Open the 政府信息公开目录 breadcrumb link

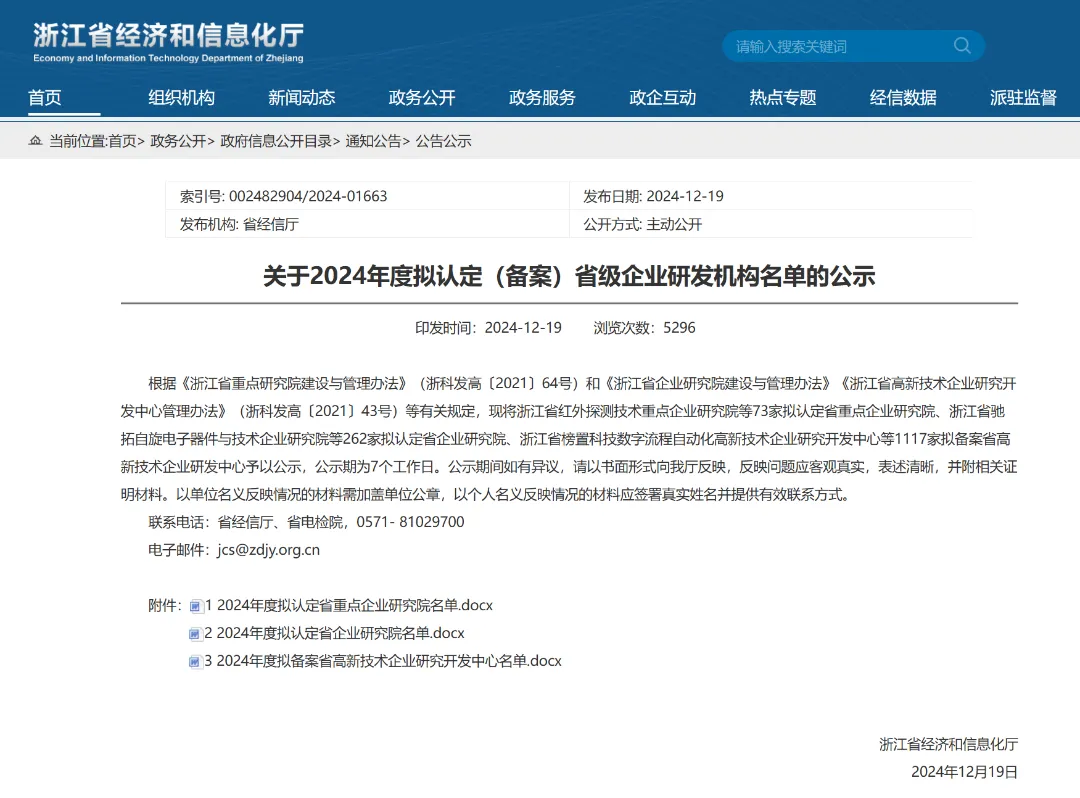point(276,141)
